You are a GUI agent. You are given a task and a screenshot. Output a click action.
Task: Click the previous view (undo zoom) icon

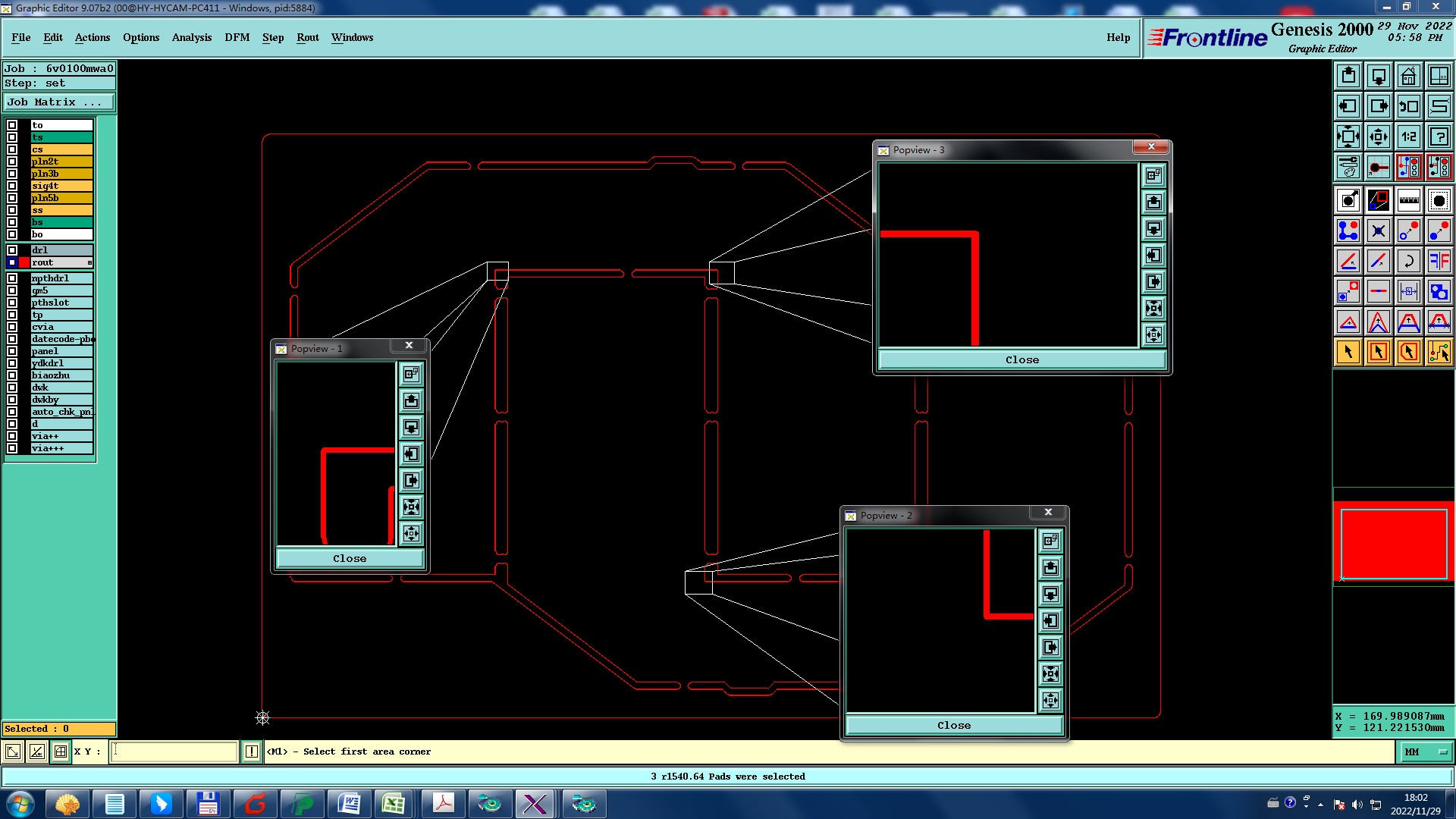click(1409, 106)
